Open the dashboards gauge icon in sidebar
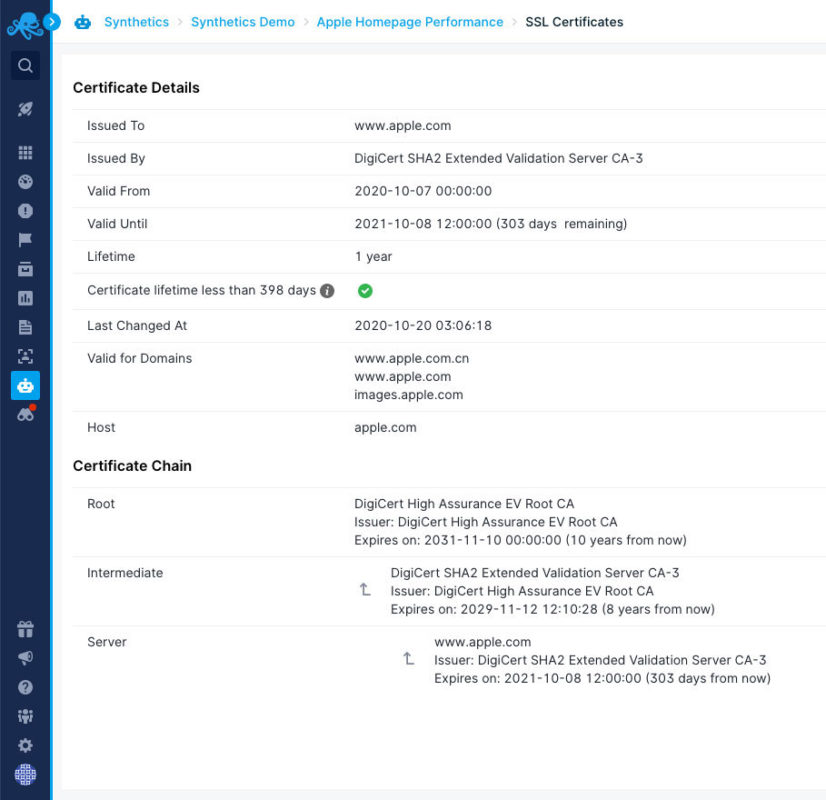Image resolution: width=826 pixels, height=800 pixels. 25,182
